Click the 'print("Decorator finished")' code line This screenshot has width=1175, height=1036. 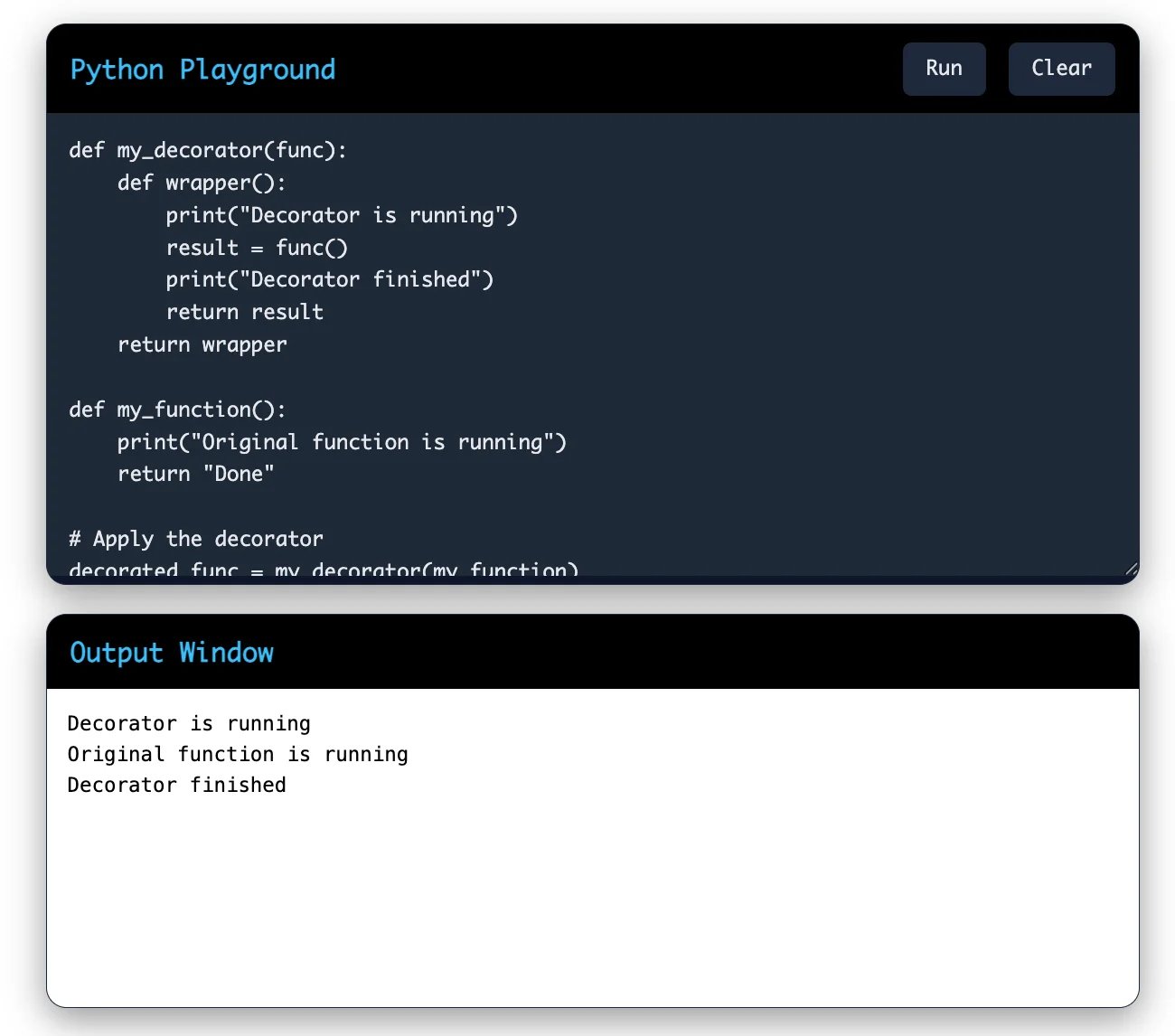pos(330,279)
